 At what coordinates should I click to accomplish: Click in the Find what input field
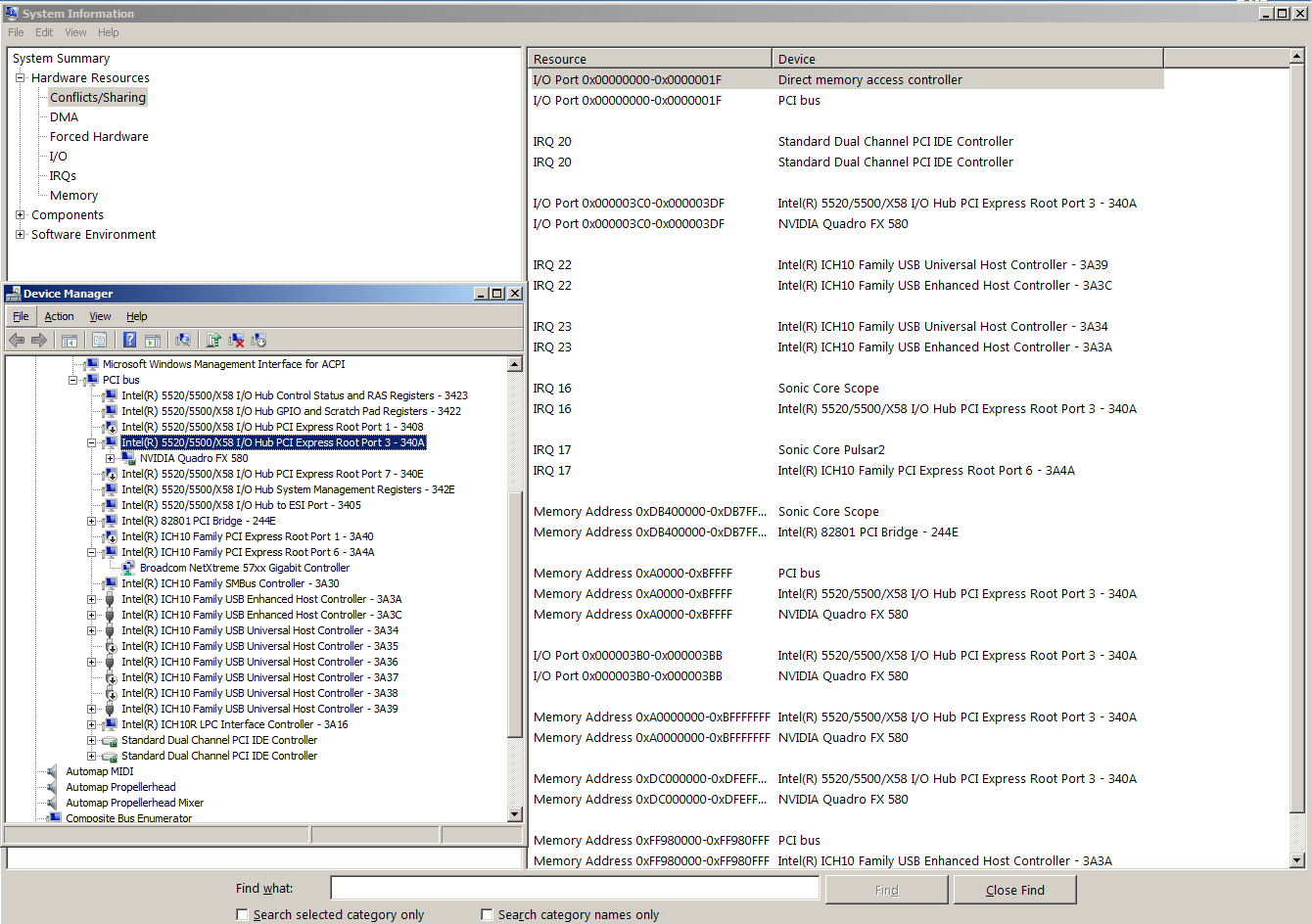575,888
